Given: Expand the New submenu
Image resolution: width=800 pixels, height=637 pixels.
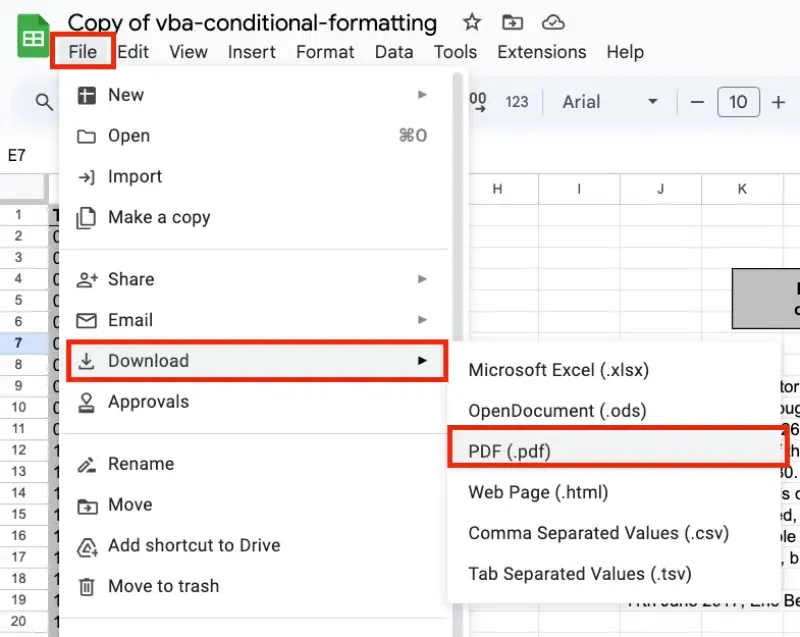Looking at the screenshot, I should tap(256, 95).
